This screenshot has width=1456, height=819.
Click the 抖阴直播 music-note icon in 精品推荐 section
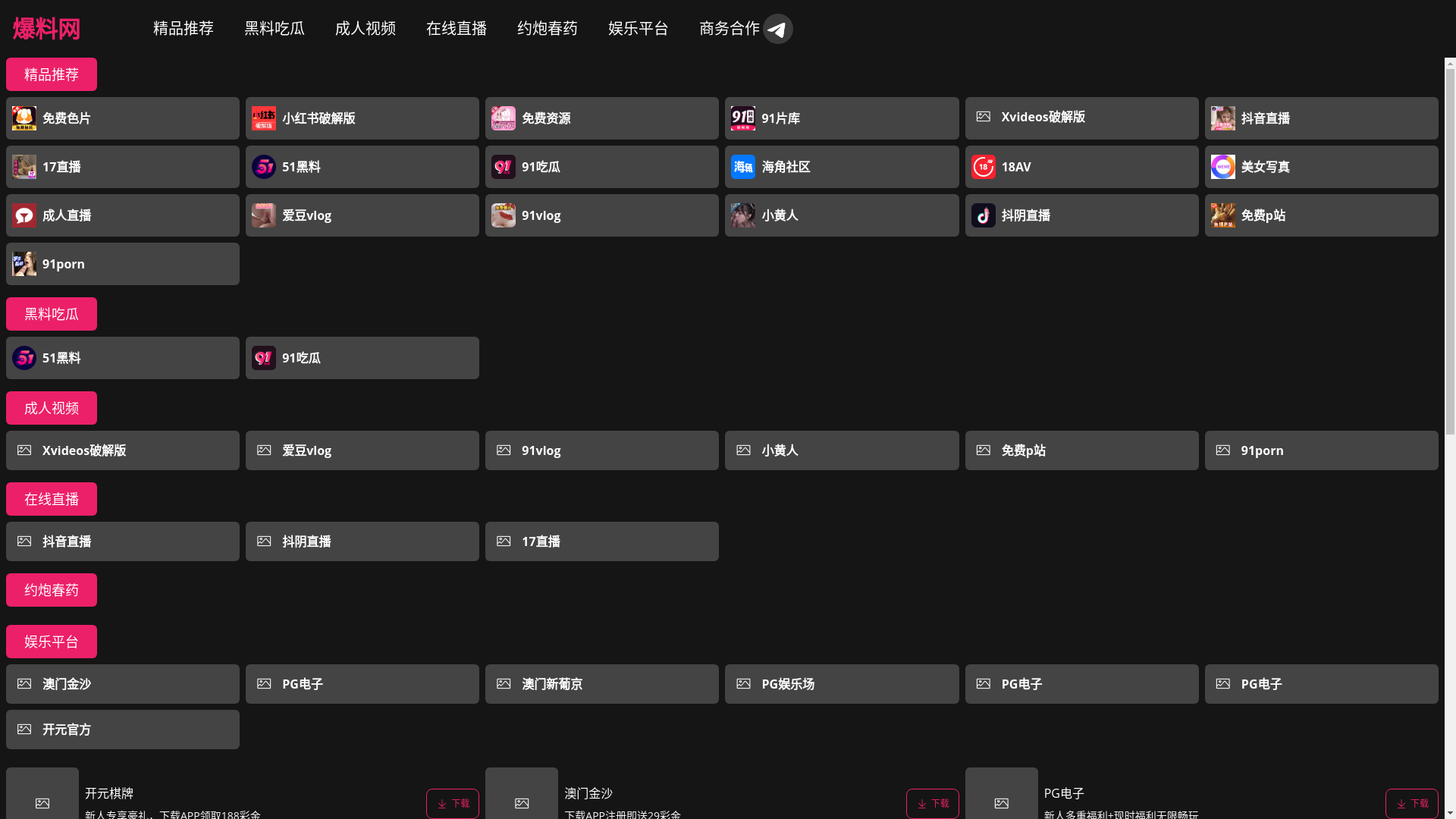pyautogui.click(x=984, y=215)
